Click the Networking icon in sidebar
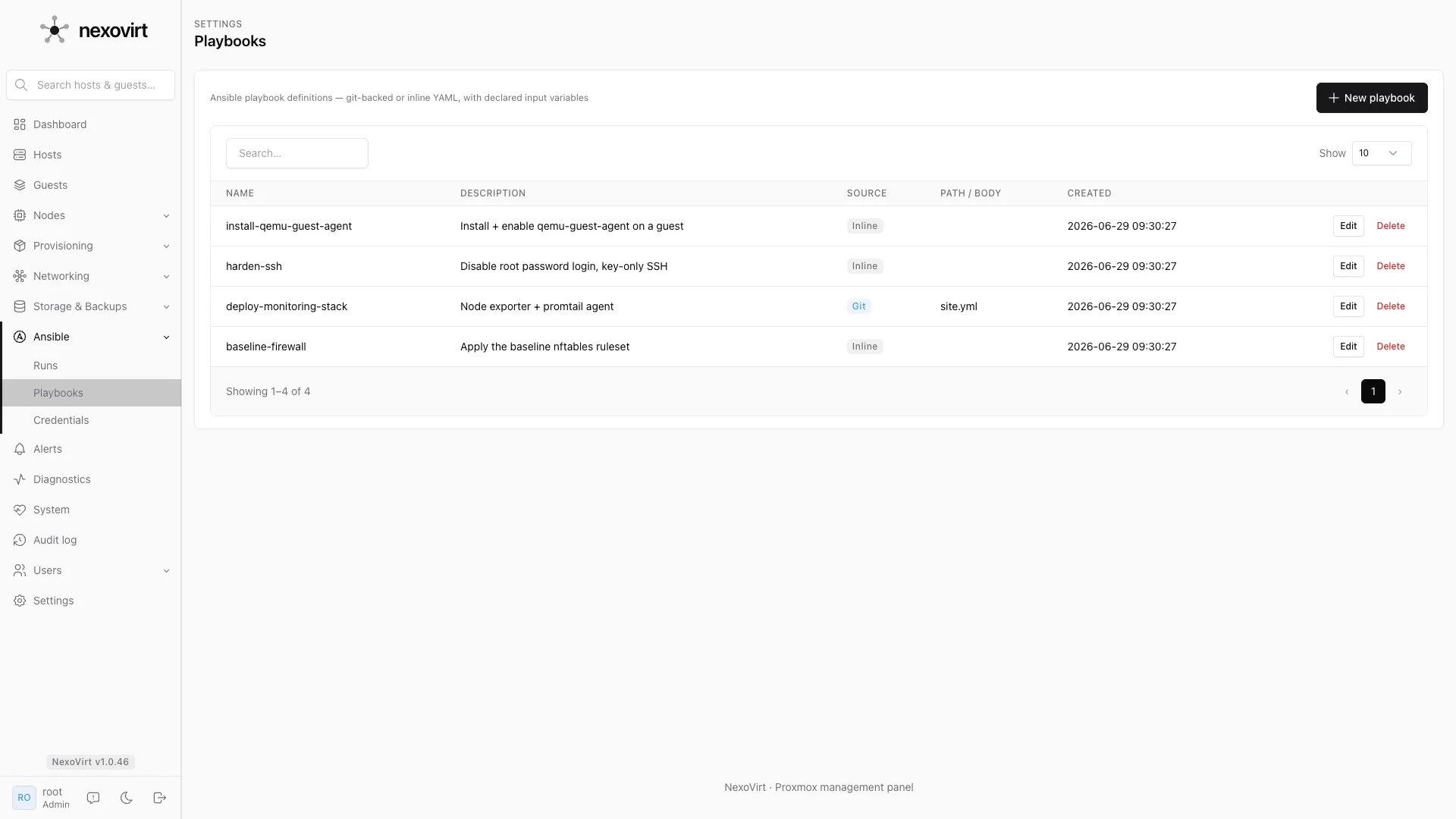The height and width of the screenshot is (819, 1456). click(x=20, y=276)
